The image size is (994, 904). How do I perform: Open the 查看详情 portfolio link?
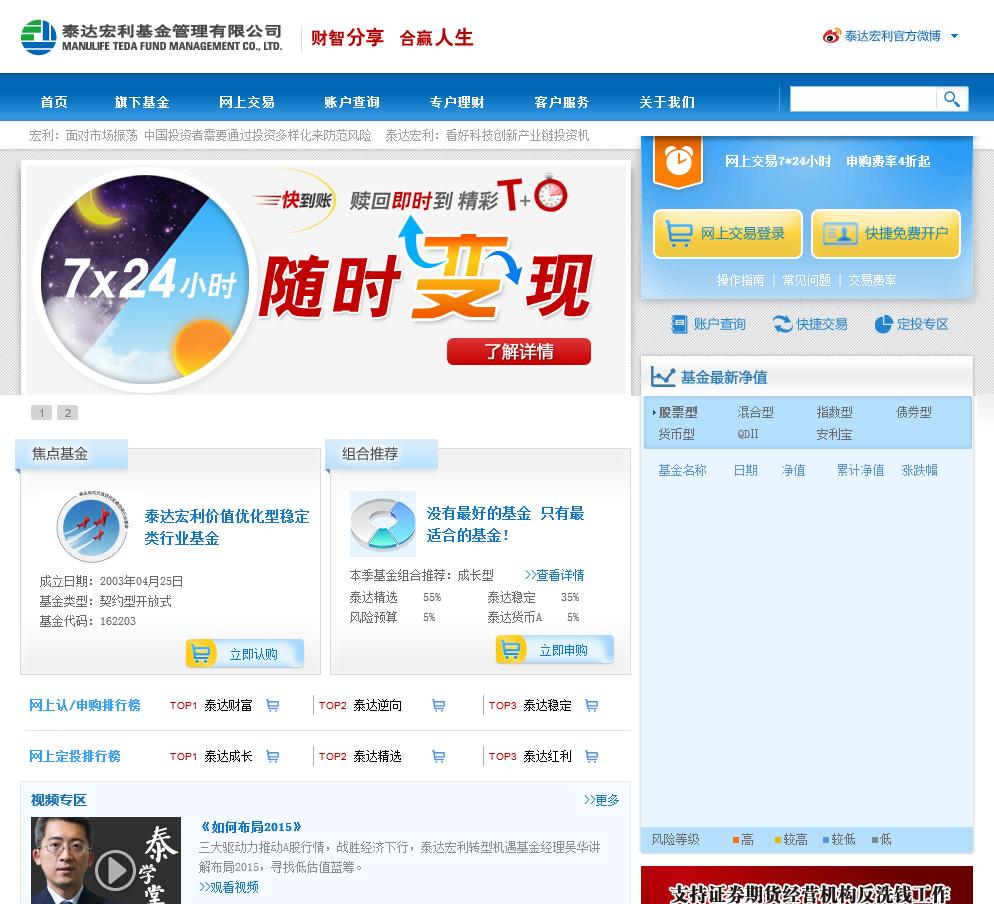[555, 575]
